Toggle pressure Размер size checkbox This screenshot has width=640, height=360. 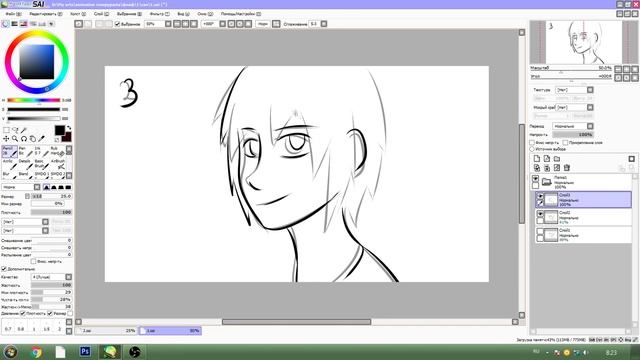(50, 313)
